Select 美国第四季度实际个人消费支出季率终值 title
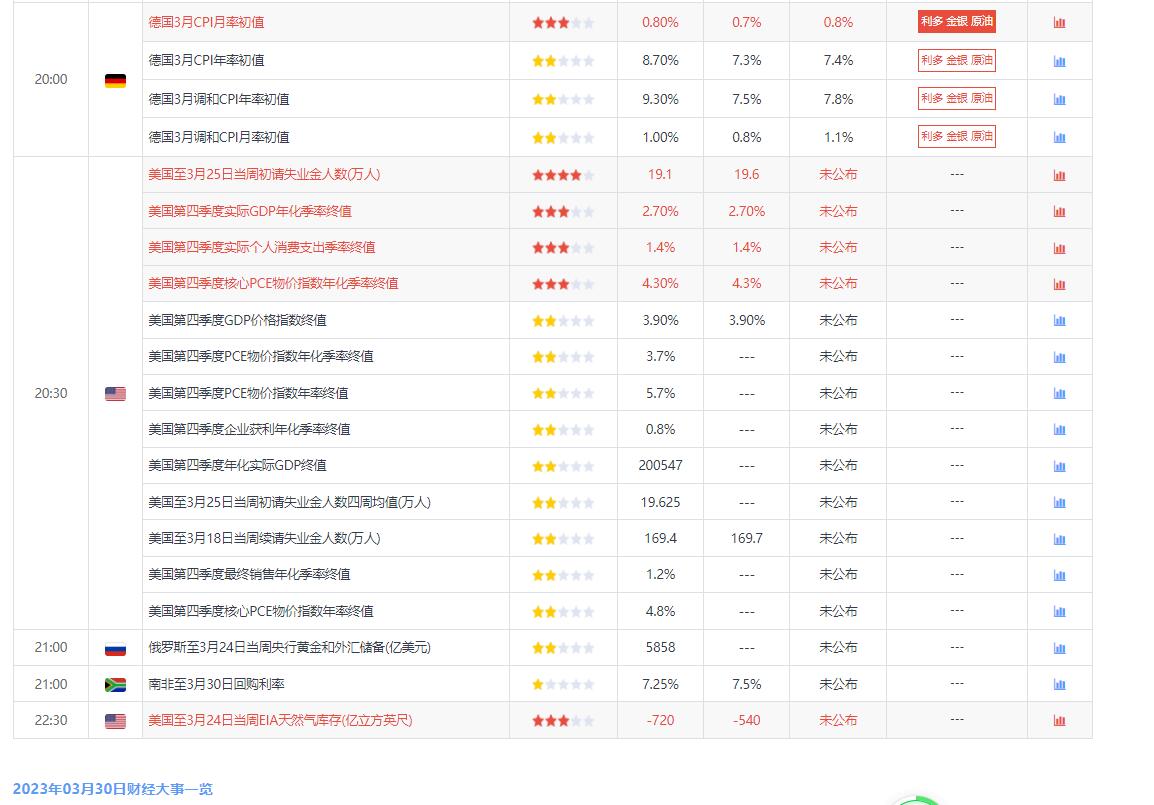 [x=261, y=247]
